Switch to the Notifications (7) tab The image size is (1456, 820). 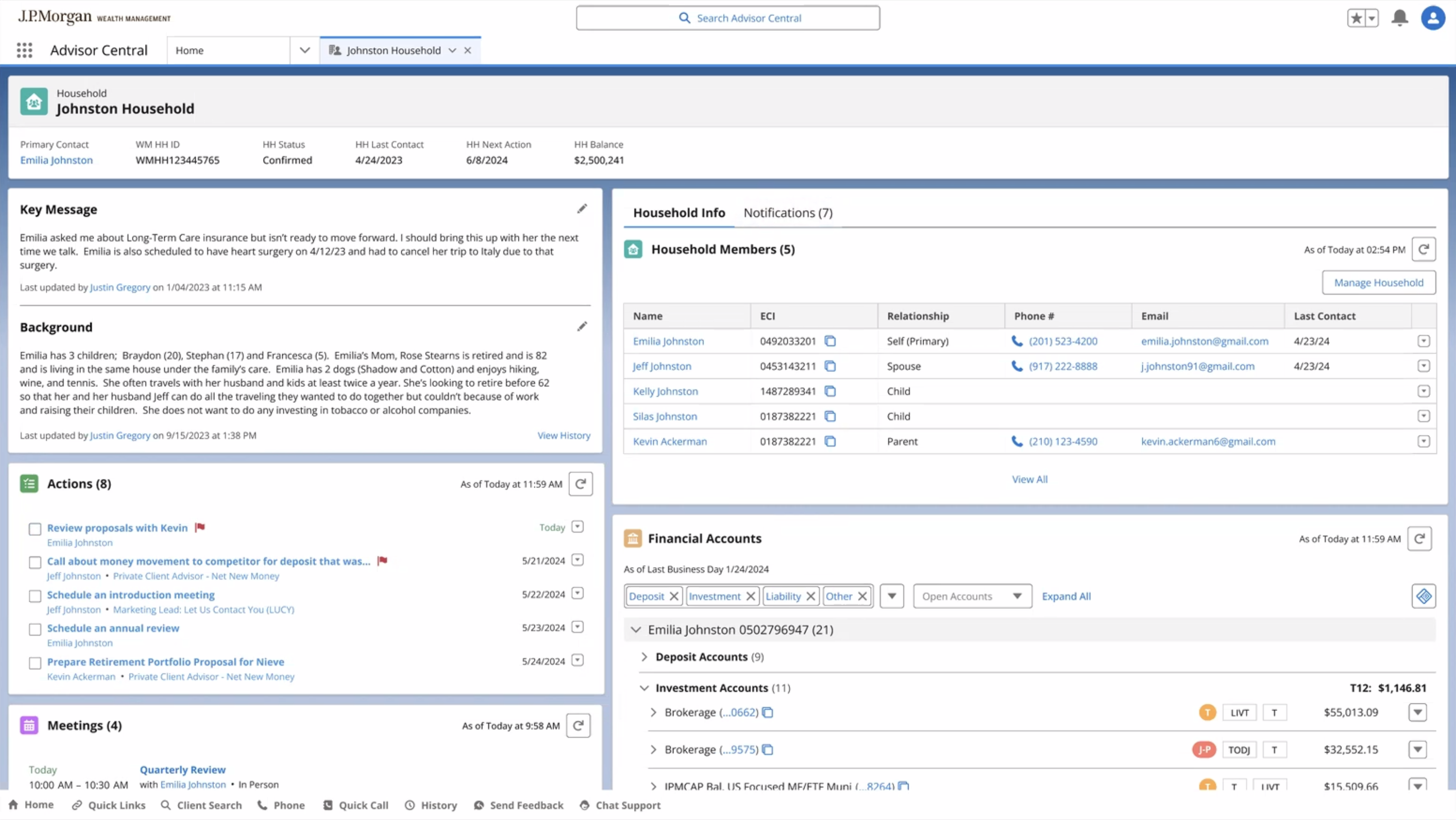(x=788, y=213)
